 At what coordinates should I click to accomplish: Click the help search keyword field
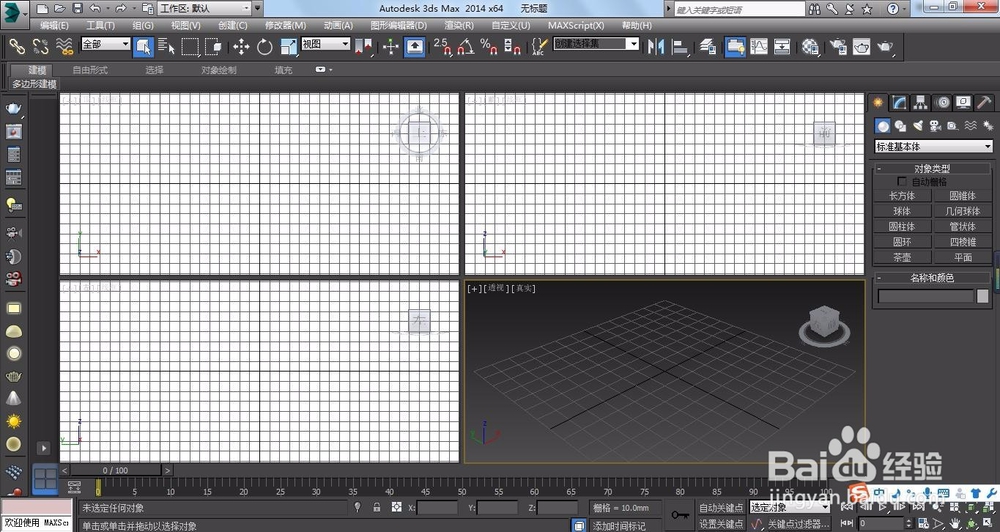pyautogui.click(x=739, y=9)
